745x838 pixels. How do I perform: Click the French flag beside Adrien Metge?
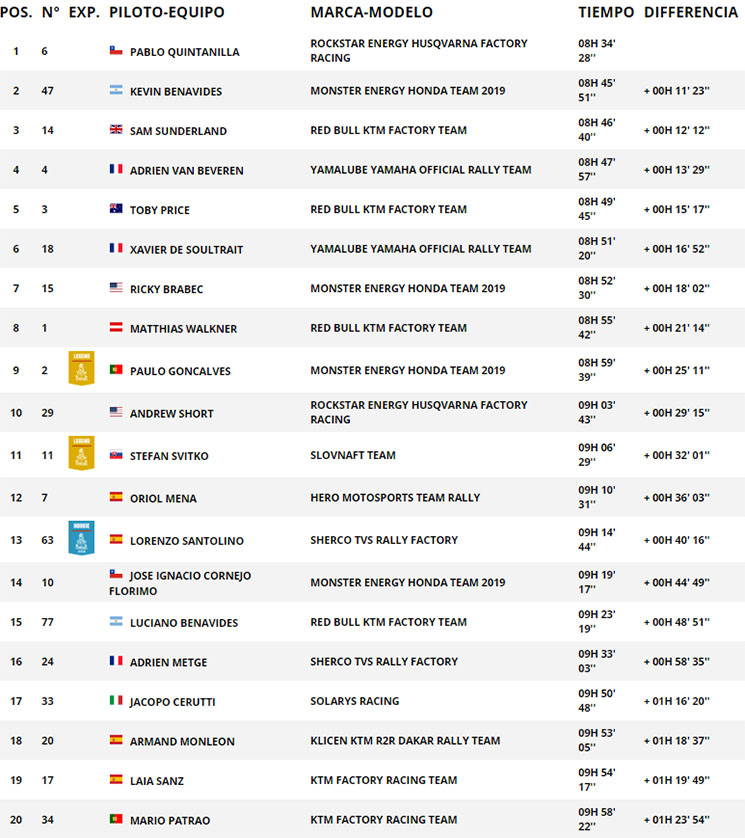pyautogui.click(x=116, y=661)
